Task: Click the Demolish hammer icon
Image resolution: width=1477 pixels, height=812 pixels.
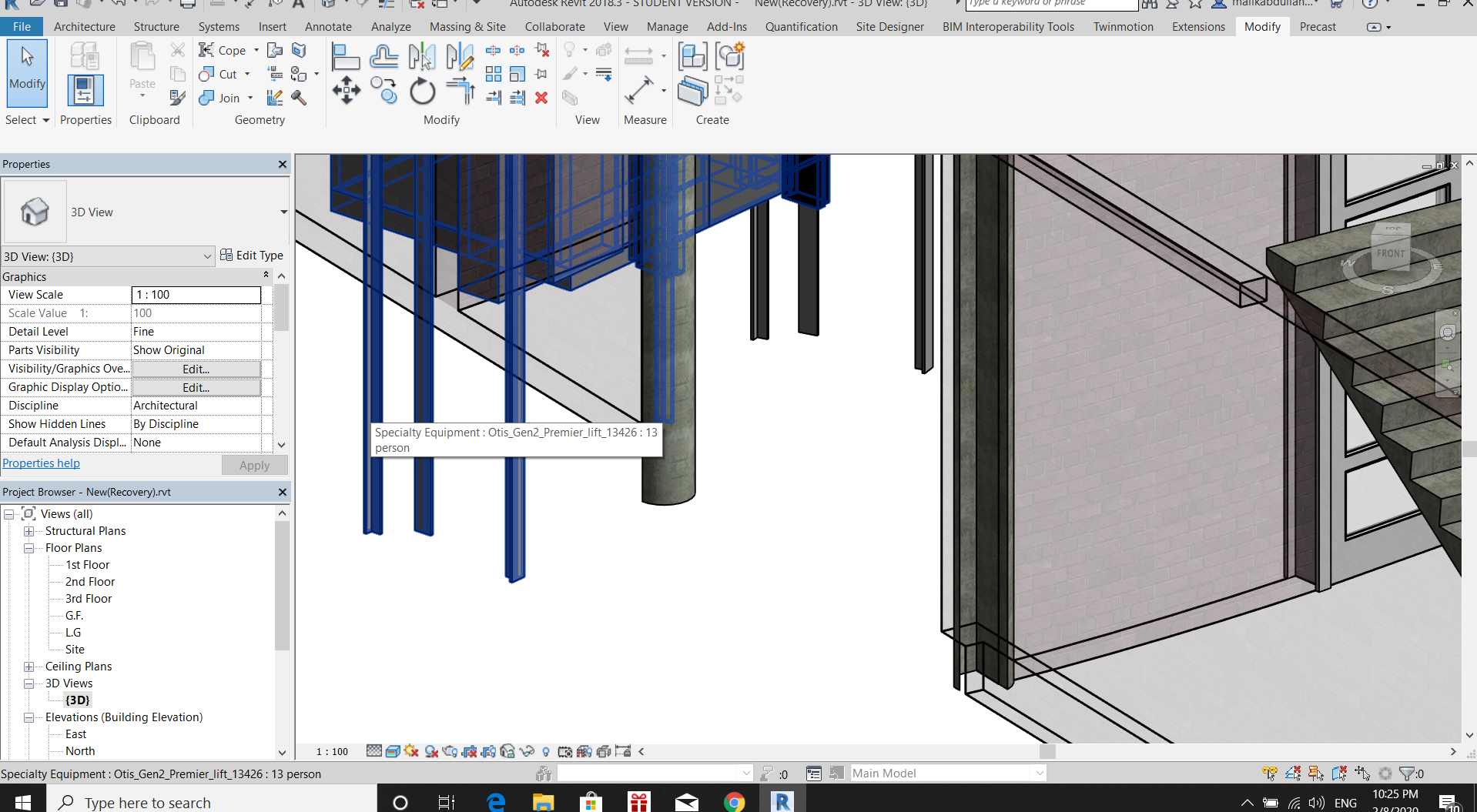Action: 299,98
